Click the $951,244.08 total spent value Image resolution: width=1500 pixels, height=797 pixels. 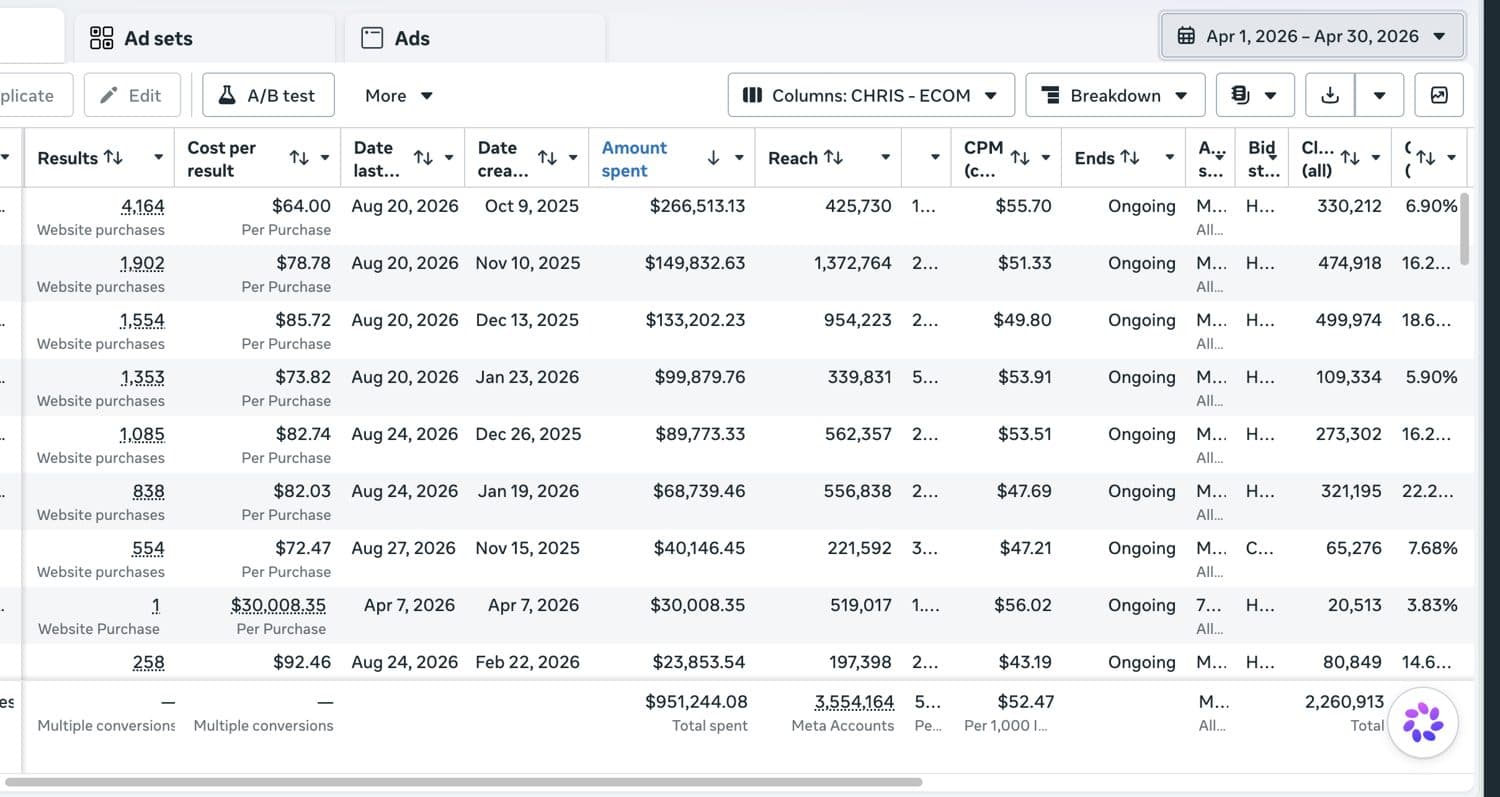(696, 701)
